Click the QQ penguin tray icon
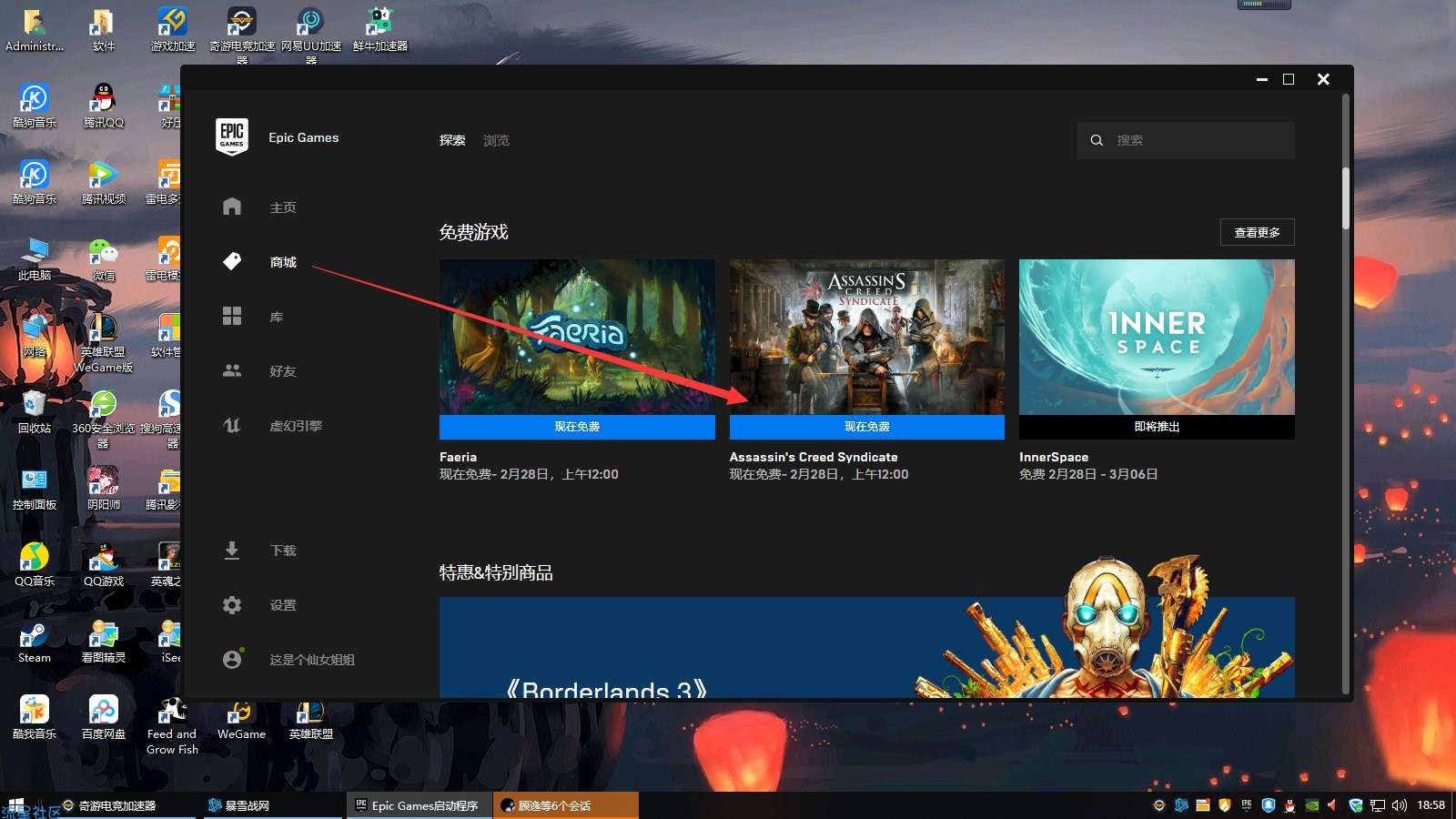The height and width of the screenshot is (819, 1456). [x=1290, y=805]
